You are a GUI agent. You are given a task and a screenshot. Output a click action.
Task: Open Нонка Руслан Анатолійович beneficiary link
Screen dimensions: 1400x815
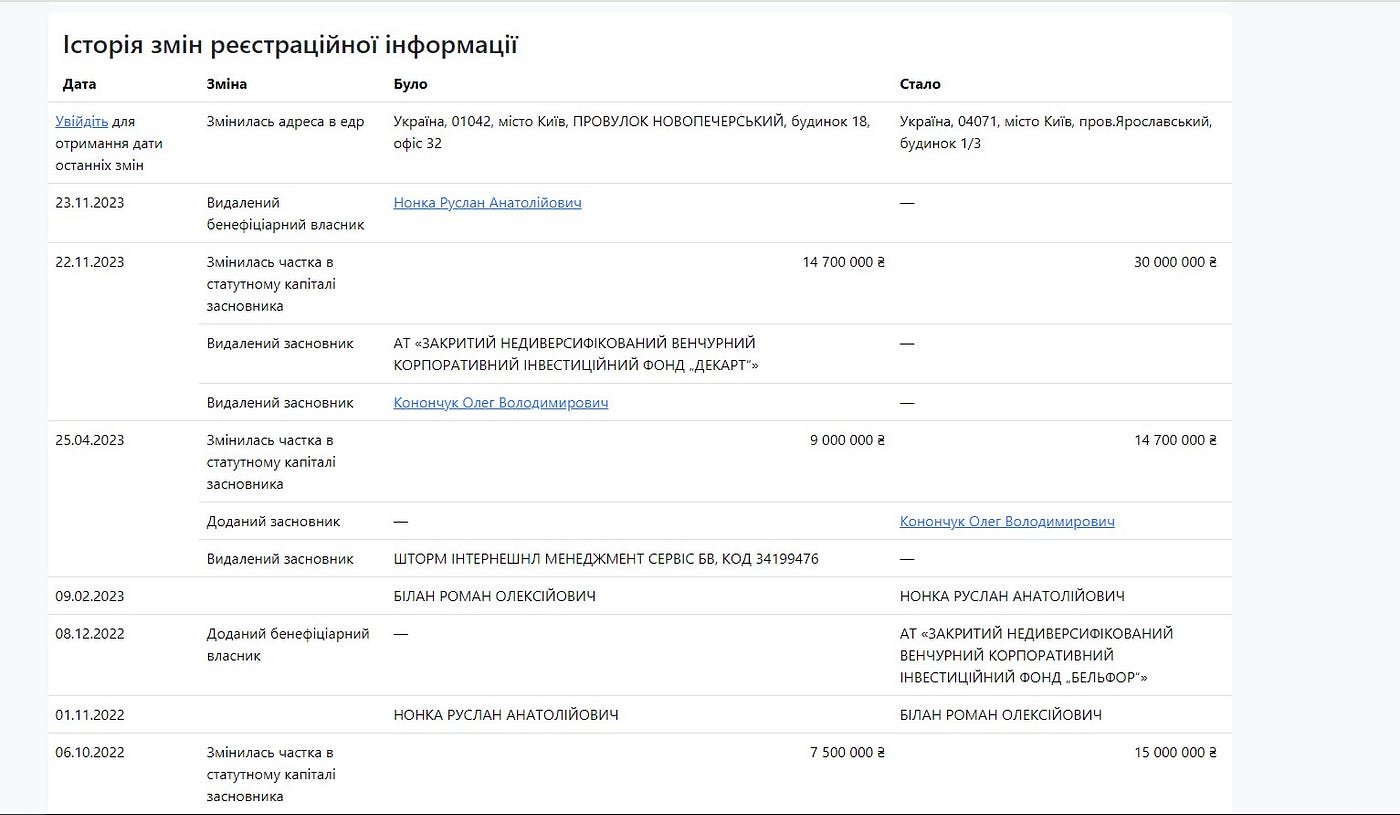pos(487,202)
